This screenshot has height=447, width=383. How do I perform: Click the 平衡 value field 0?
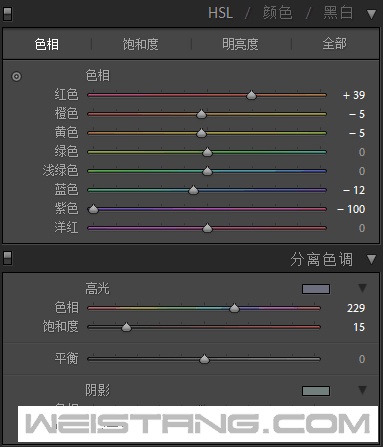(362, 359)
